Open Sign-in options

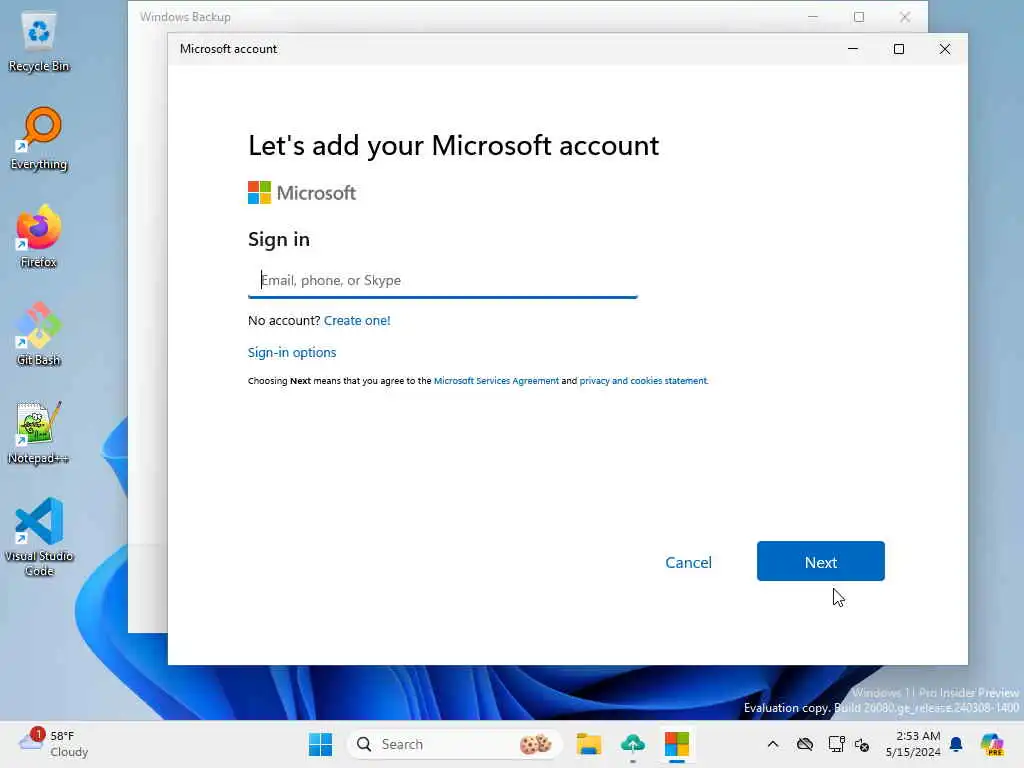(x=292, y=353)
